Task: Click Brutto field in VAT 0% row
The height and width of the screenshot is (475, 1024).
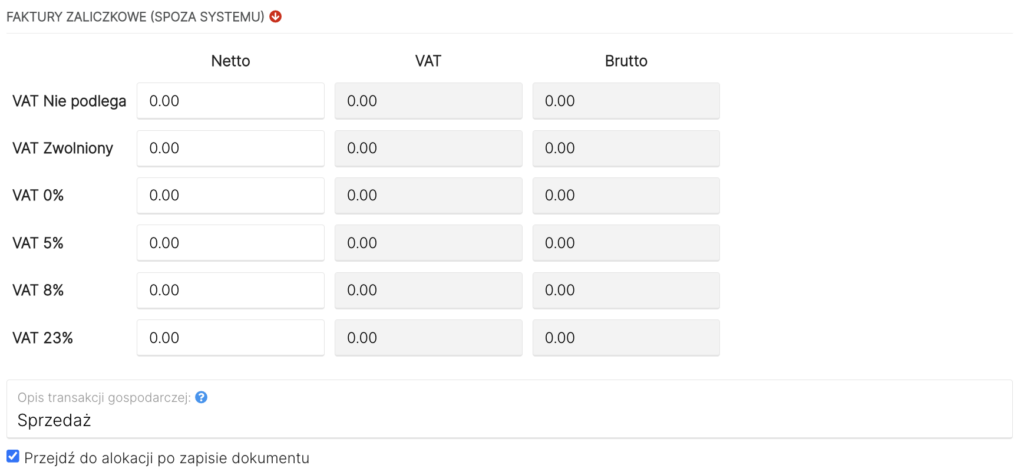Action: (x=626, y=196)
